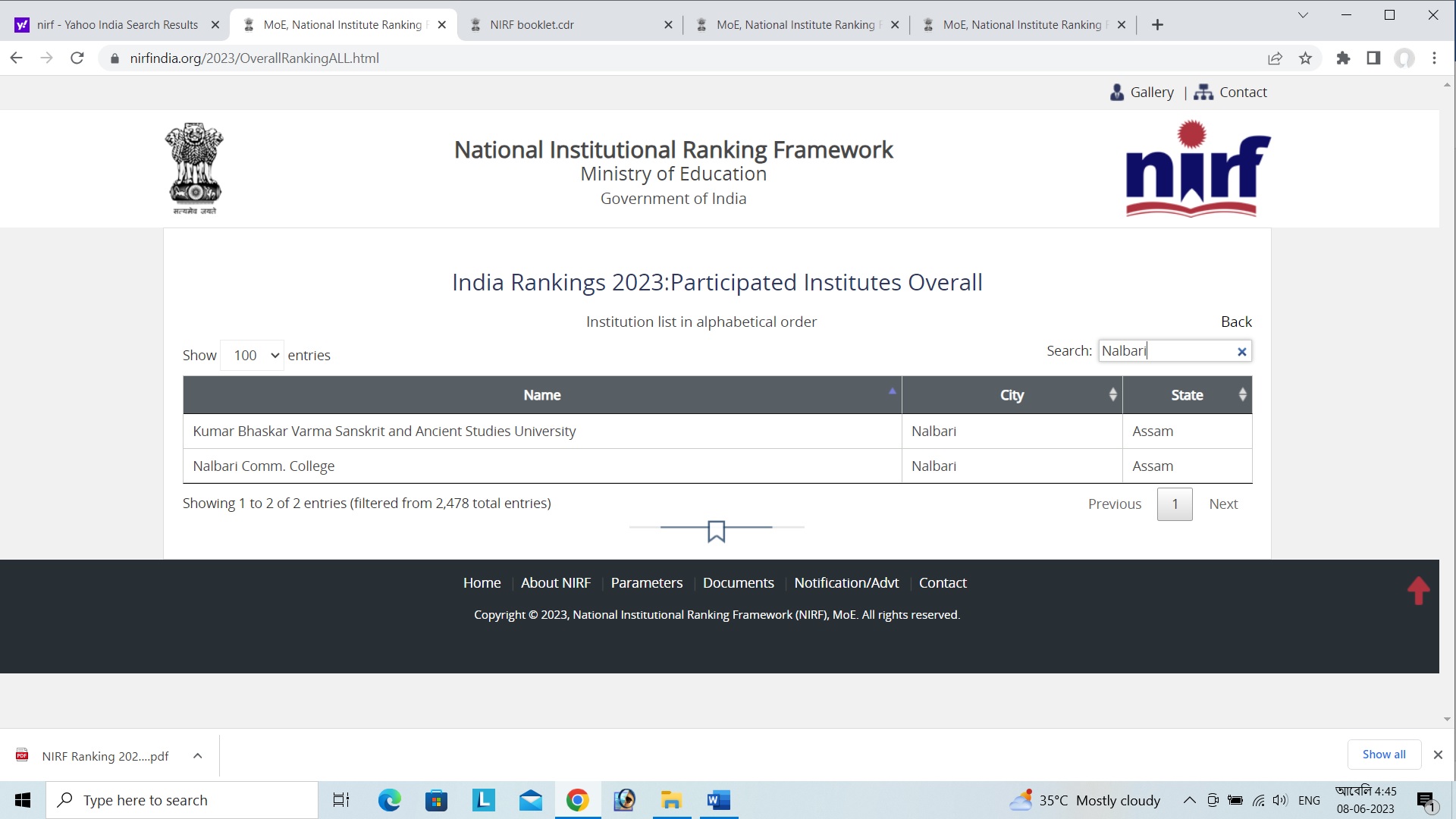Open a new browser tab
Screen dimensions: 1456x819
pos(1157,25)
